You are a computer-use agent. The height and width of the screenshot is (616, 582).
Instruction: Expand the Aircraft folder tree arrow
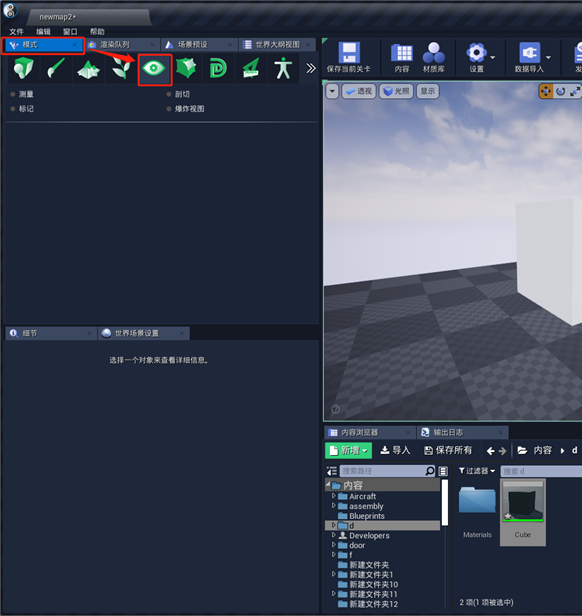tap(334, 496)
